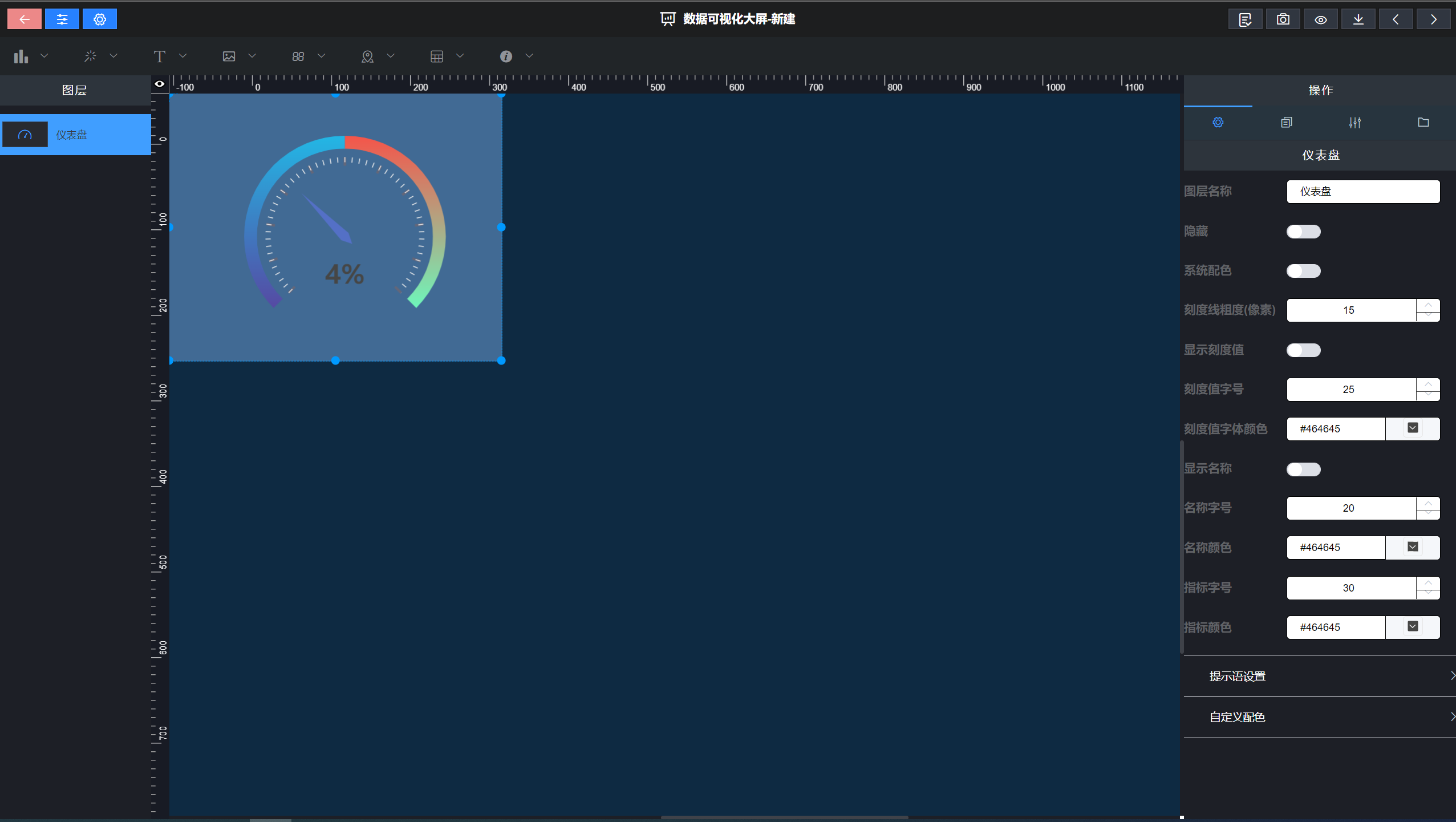Screen dimensions: 1456x822
Task: Open the 刻度值字体颜色 color picker swatch
Action: [1413, 428]
